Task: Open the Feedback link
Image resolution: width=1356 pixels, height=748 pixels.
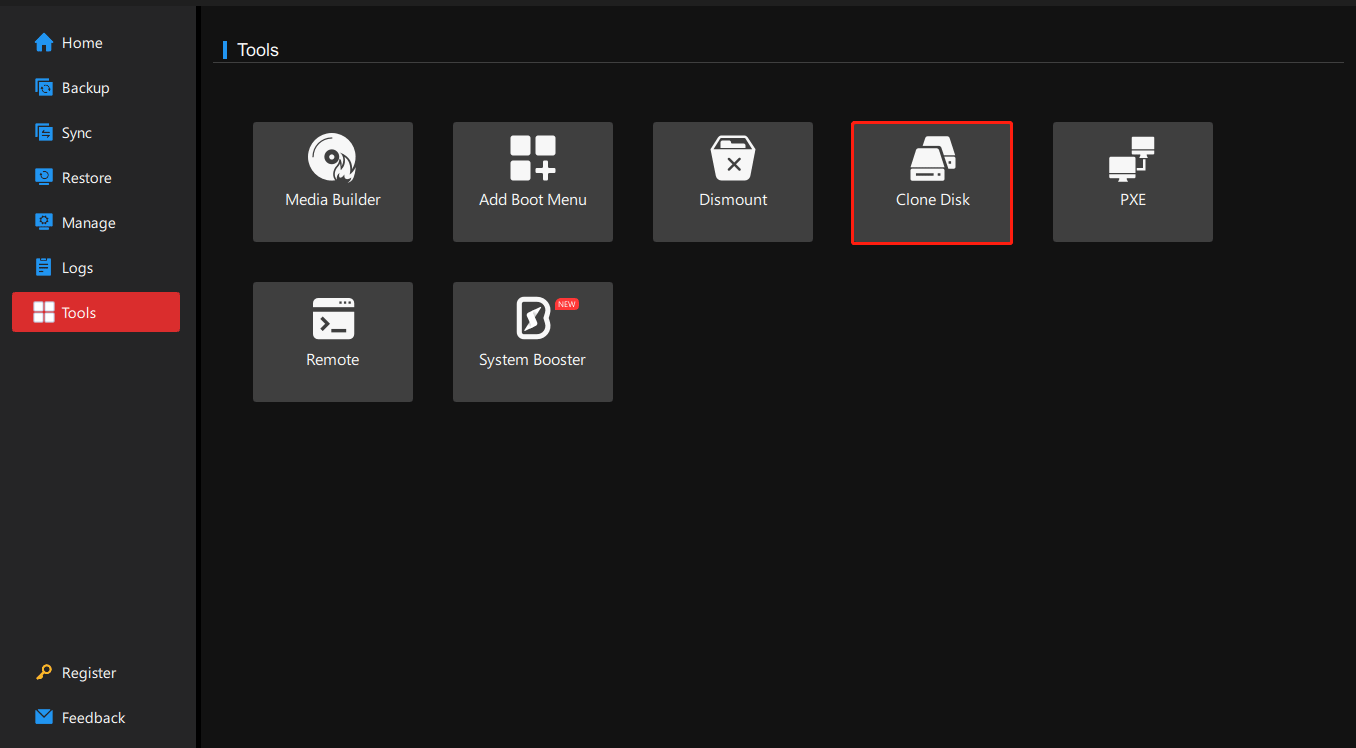Action: (x=93, y=718)
